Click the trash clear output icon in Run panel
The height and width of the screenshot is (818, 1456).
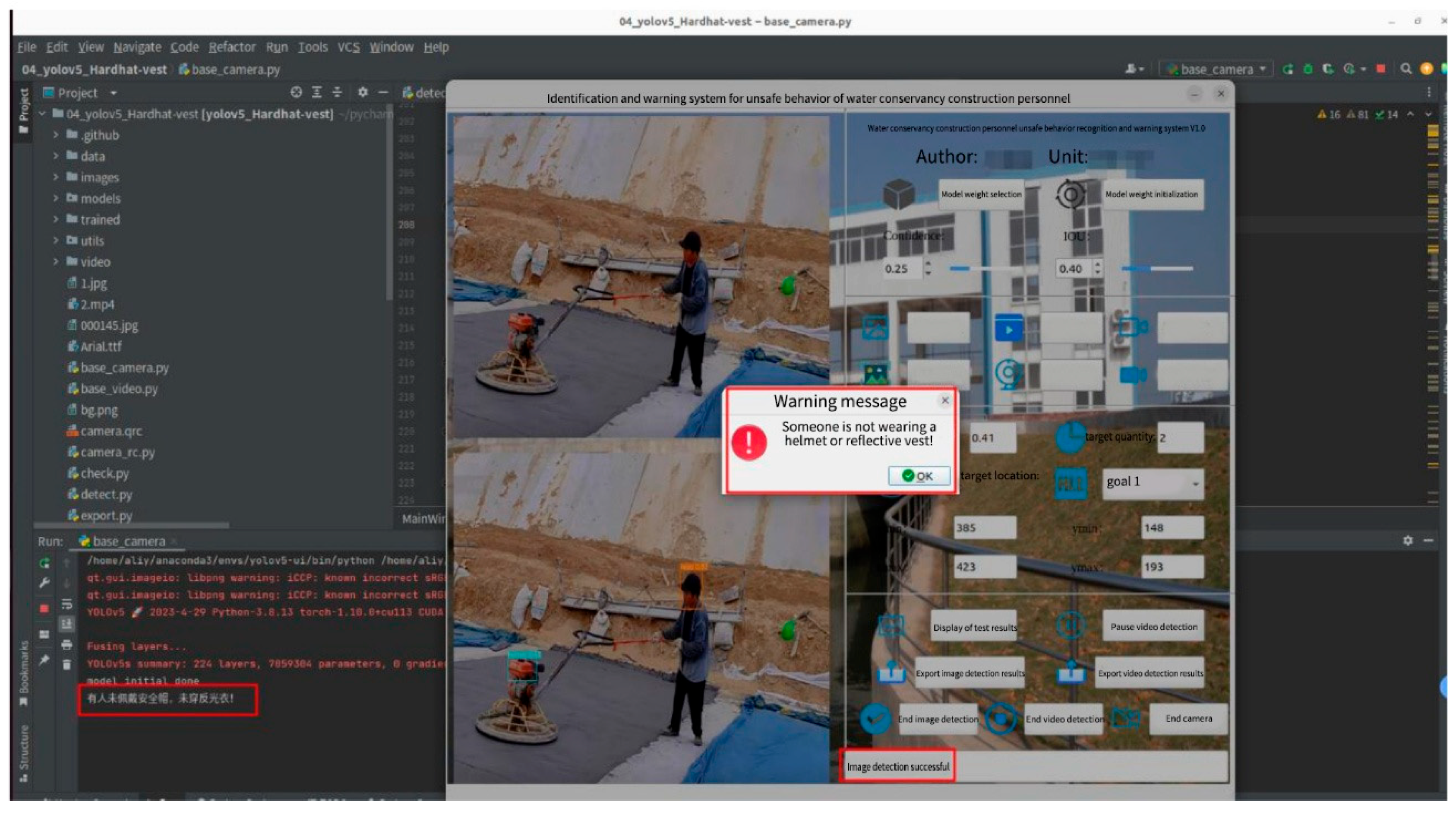67,664
